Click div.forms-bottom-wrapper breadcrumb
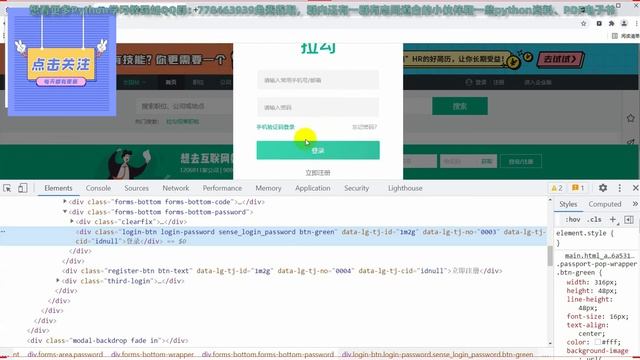 click(x=152, y=354)
